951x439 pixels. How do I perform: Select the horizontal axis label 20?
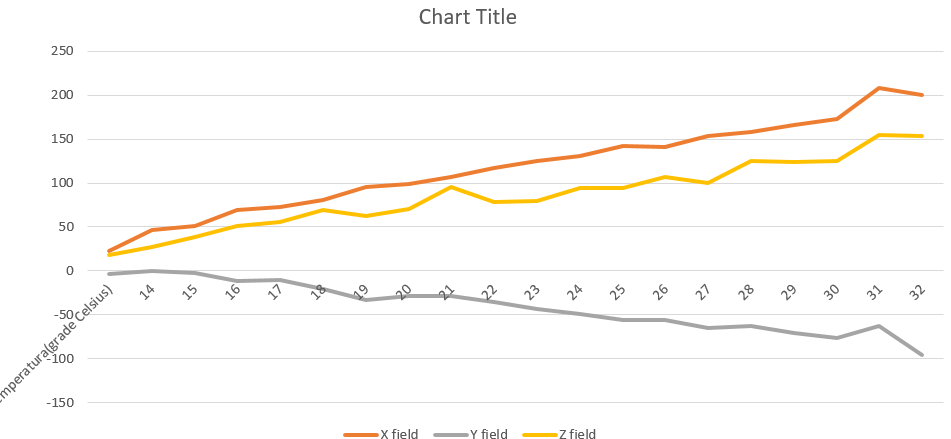(403, 293)
